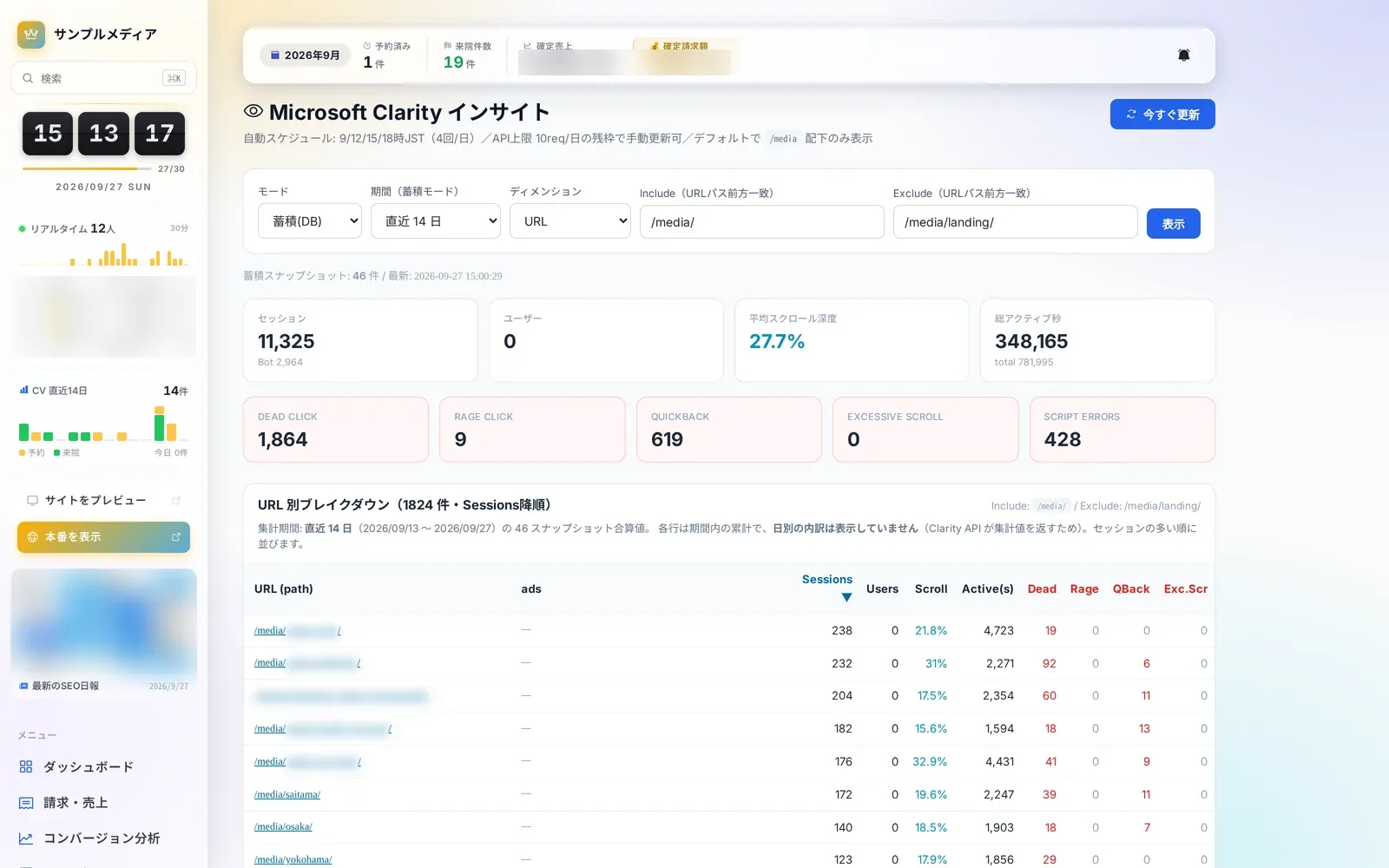This screenshot has width=1389, height=868.
Task: Click into the Include URL path field
Action: pos(762,222)
